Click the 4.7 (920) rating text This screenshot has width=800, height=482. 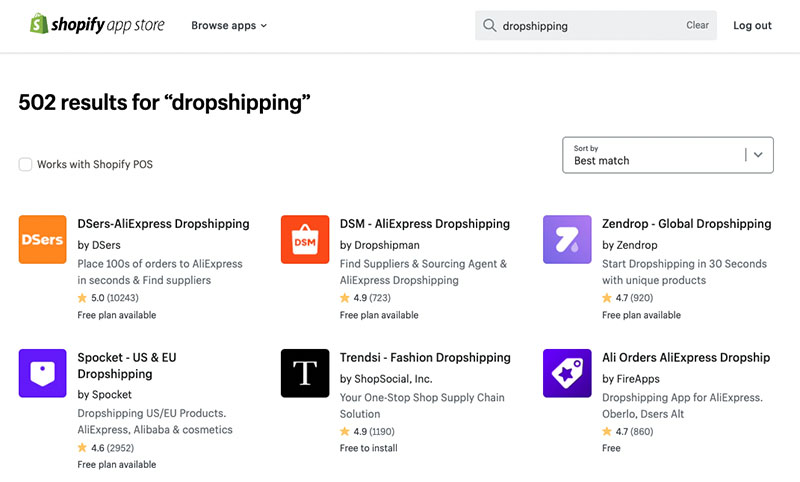point(634,298)
